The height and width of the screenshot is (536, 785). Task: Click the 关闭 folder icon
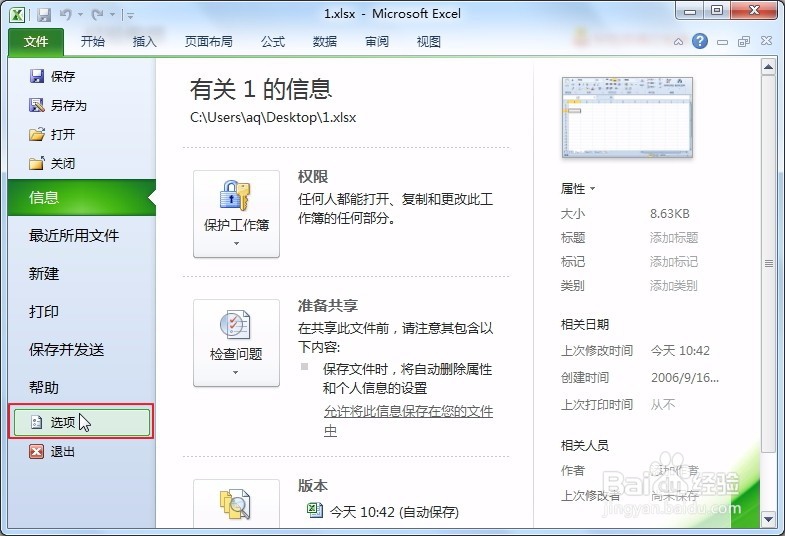pos(37,163)
